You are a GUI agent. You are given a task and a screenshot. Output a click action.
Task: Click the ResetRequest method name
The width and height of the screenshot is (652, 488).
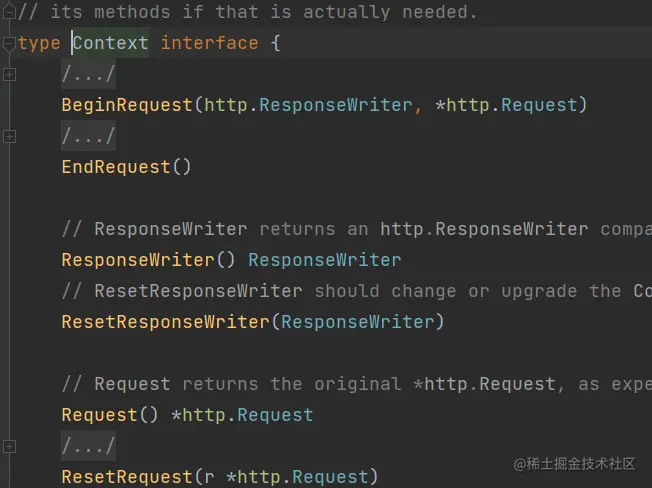[x=127, y=477]
